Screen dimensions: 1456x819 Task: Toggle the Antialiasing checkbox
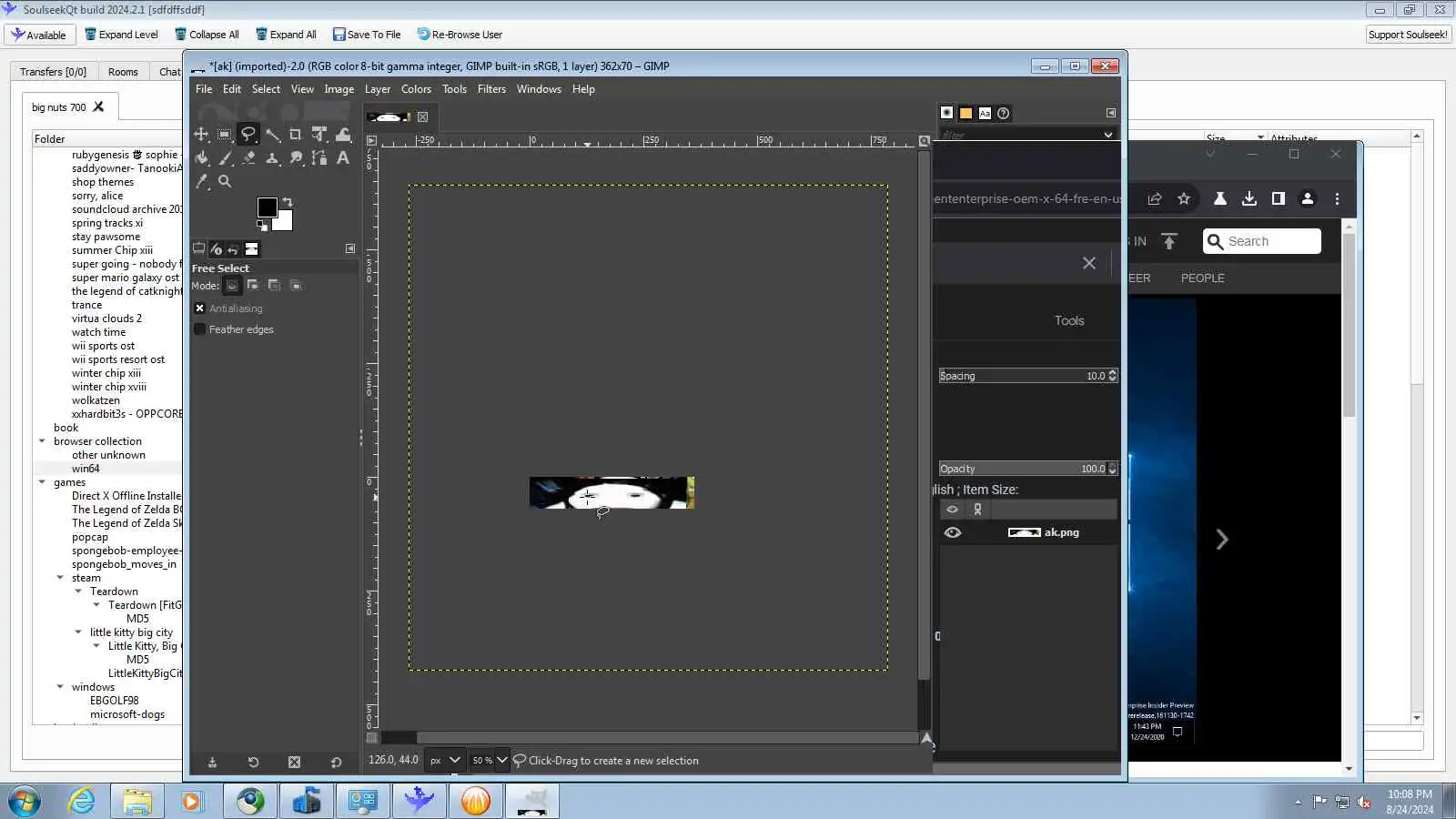(200, 308)
